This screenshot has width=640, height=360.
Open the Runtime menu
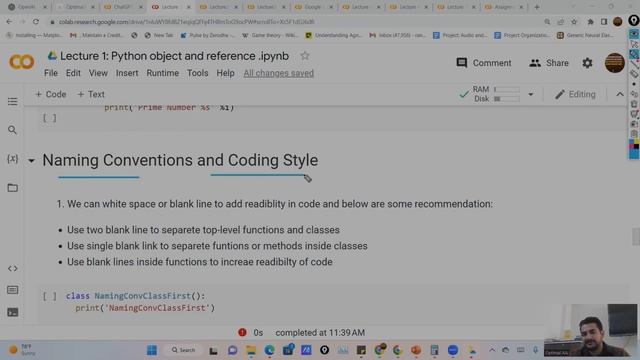pos(162,73)
